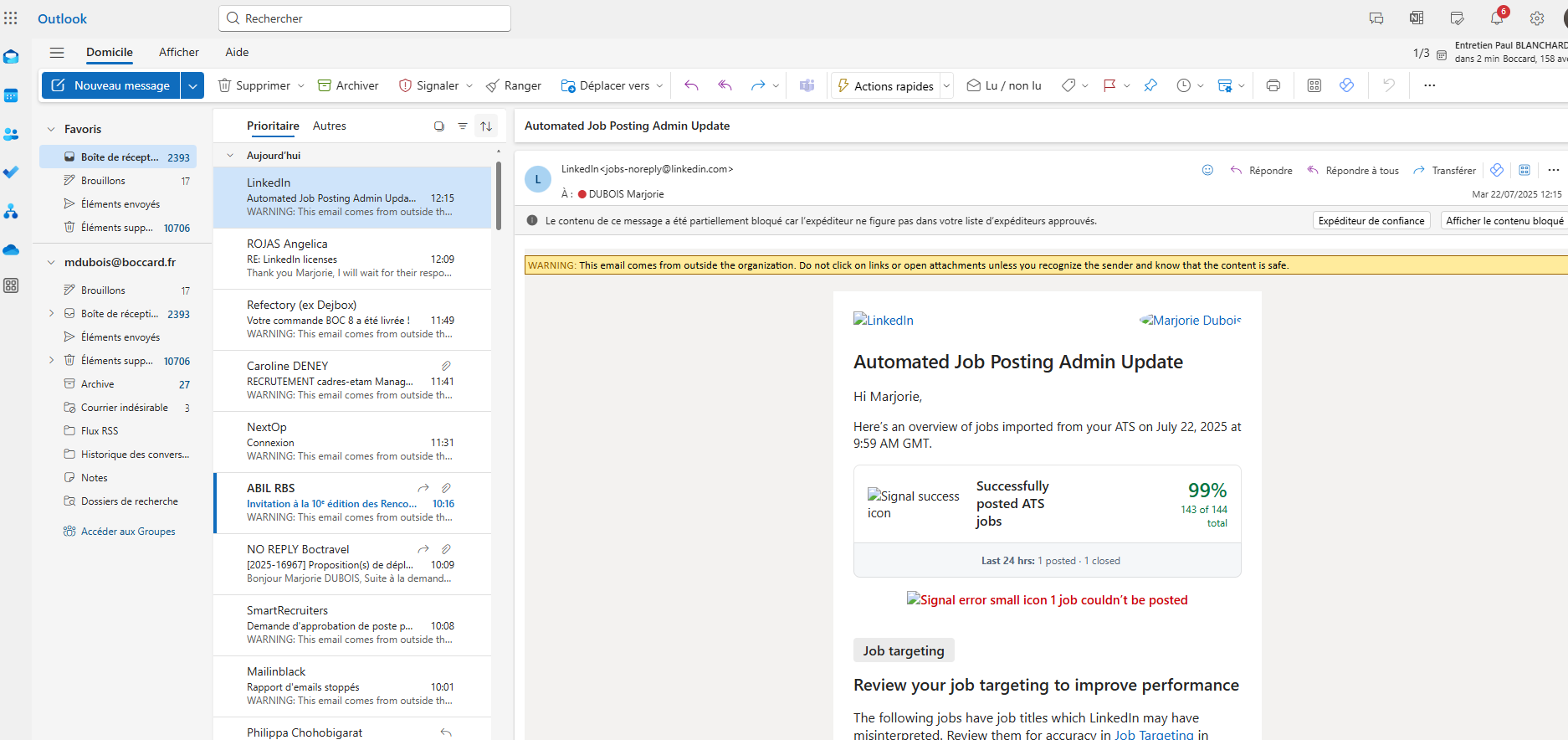
Task: Share the message to Teams
Action: point(807,85)
